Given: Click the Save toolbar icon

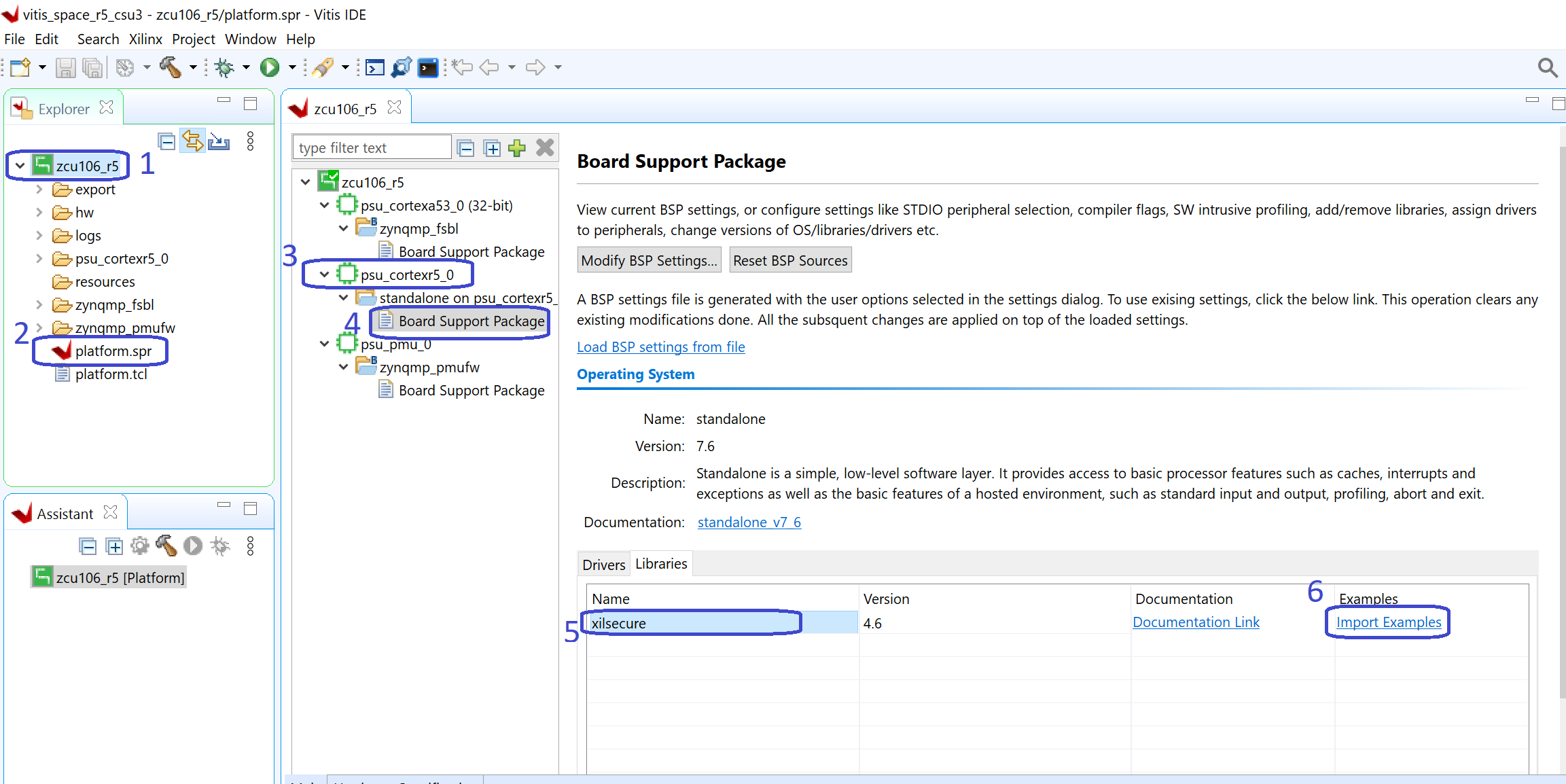Looking at the screenshot, I should click(x=66, y=67).
